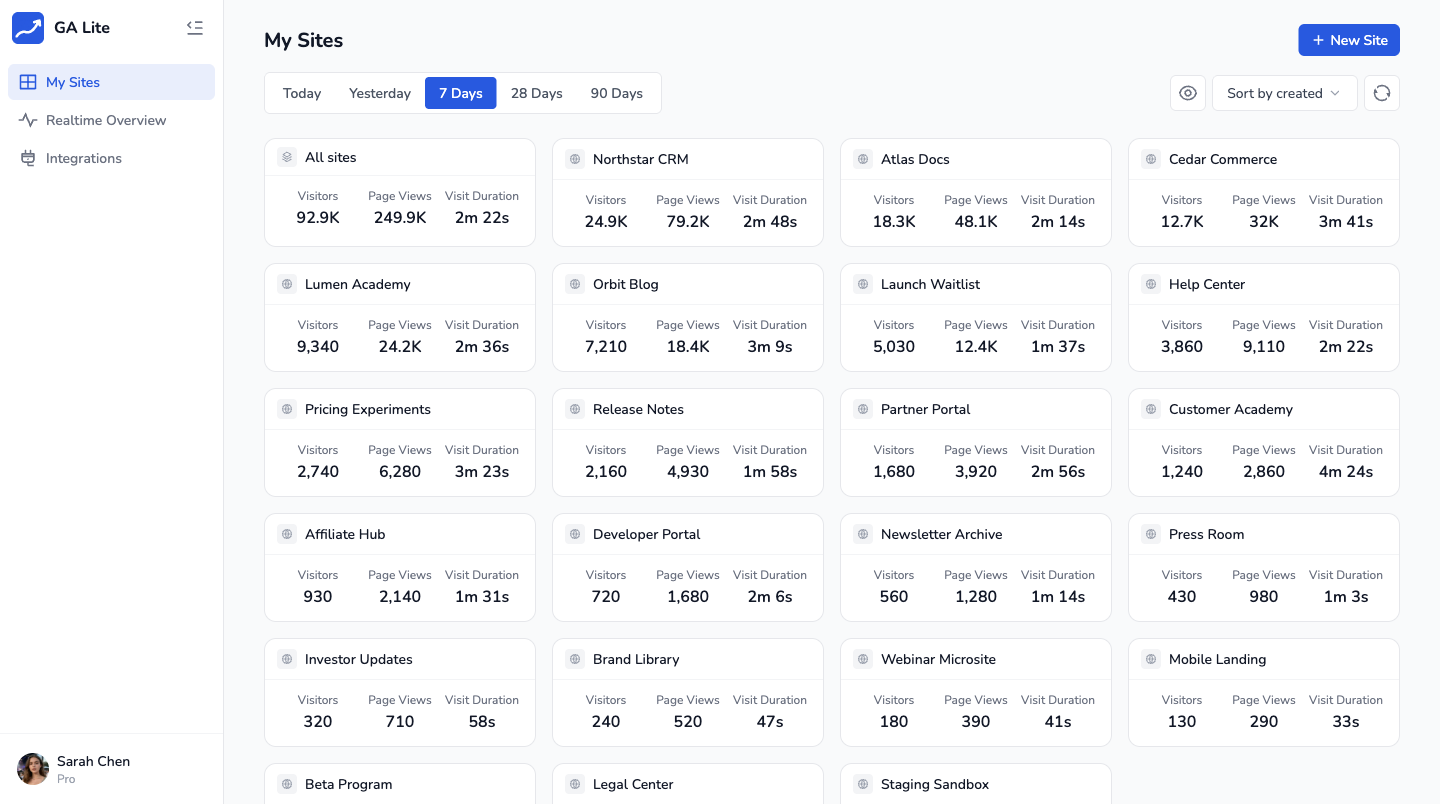Image resolution: width=1440 pixels, height=804 pixels.
Task: Click the New Site button
Action: [1349, 40]
